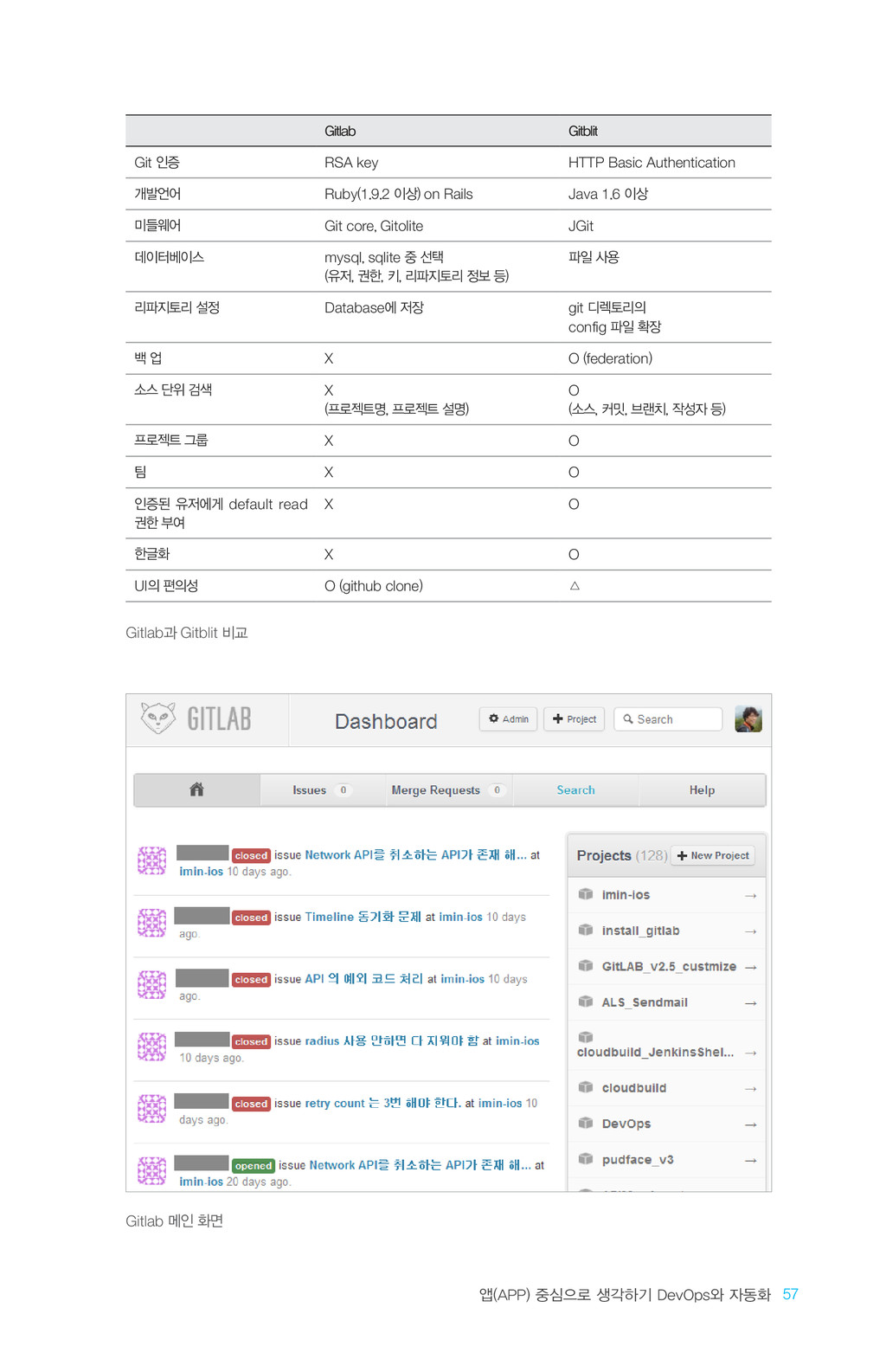Click the New Project button in Projects panel
This screenshot has height=1372, width=886.
(x=713, y=856)
